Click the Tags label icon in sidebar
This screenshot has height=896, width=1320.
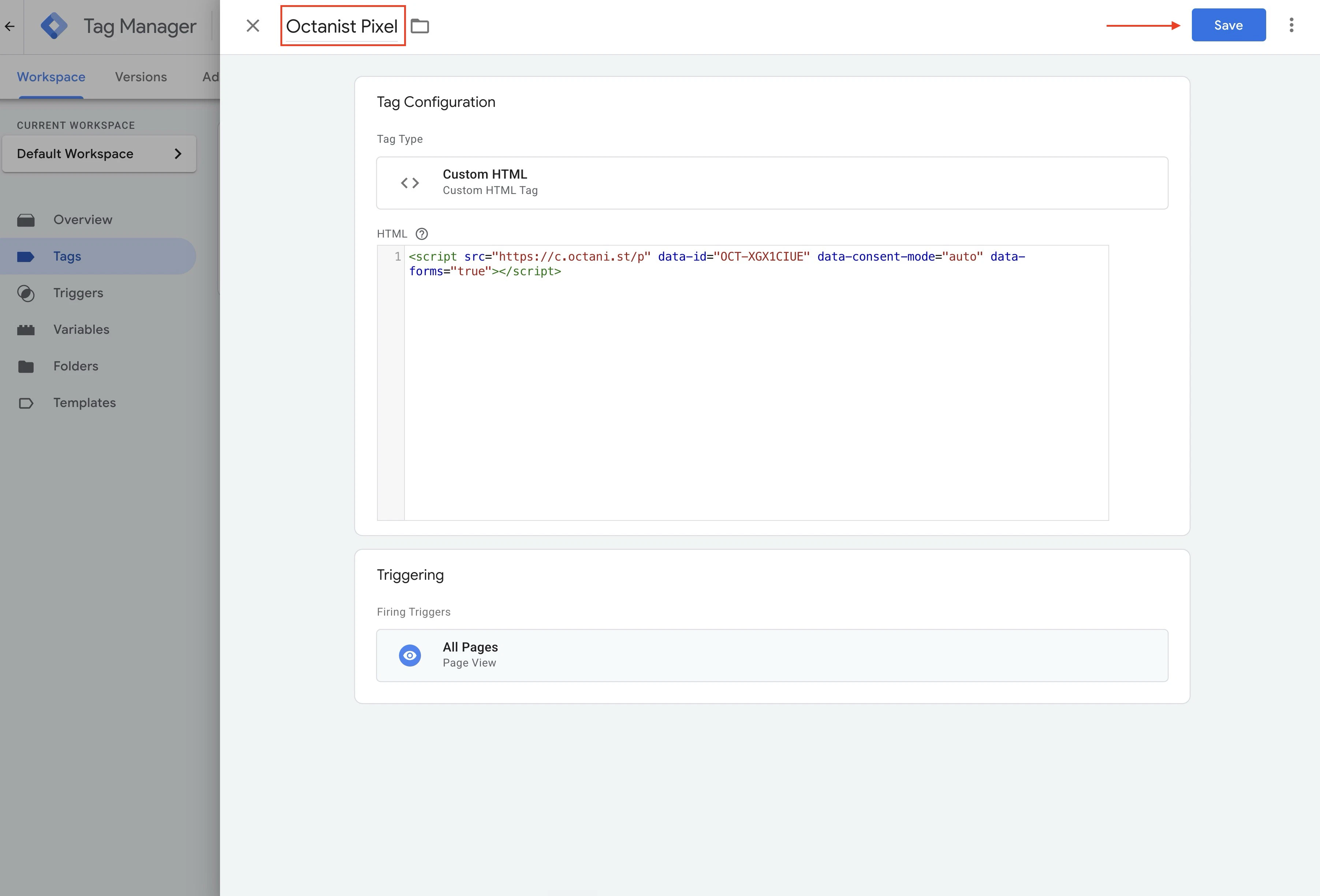coord(26,257)
